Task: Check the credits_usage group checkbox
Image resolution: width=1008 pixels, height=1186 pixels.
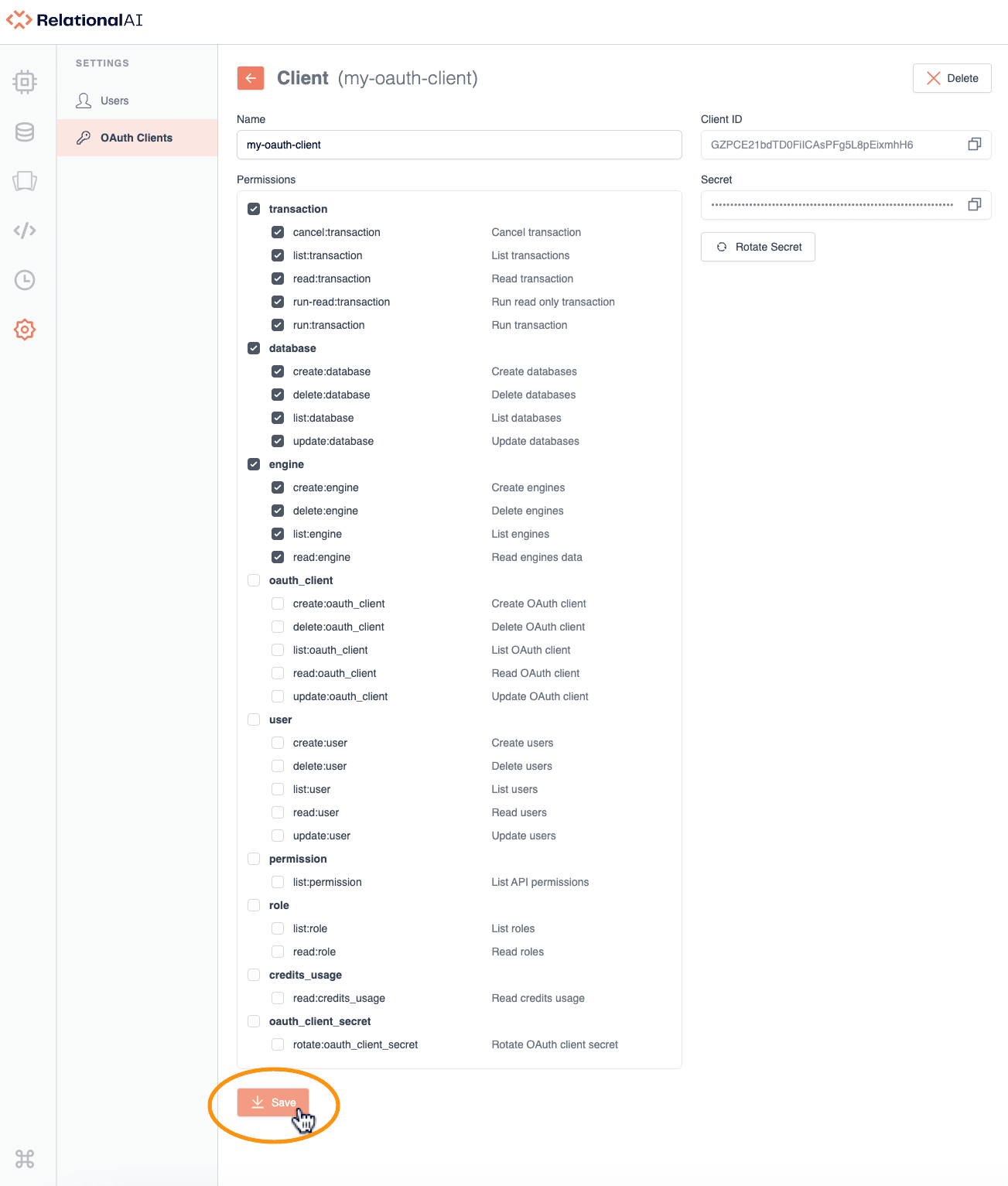Action: point(254,975)
